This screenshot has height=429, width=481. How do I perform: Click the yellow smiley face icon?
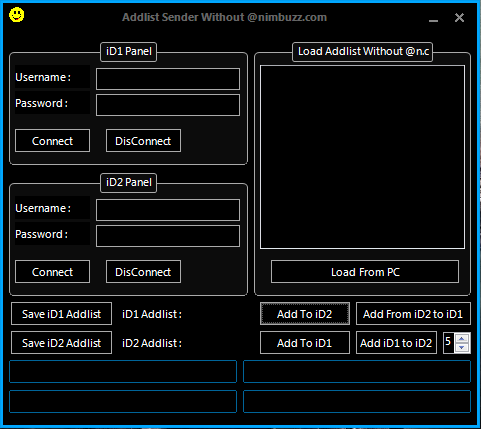point(16,15)
